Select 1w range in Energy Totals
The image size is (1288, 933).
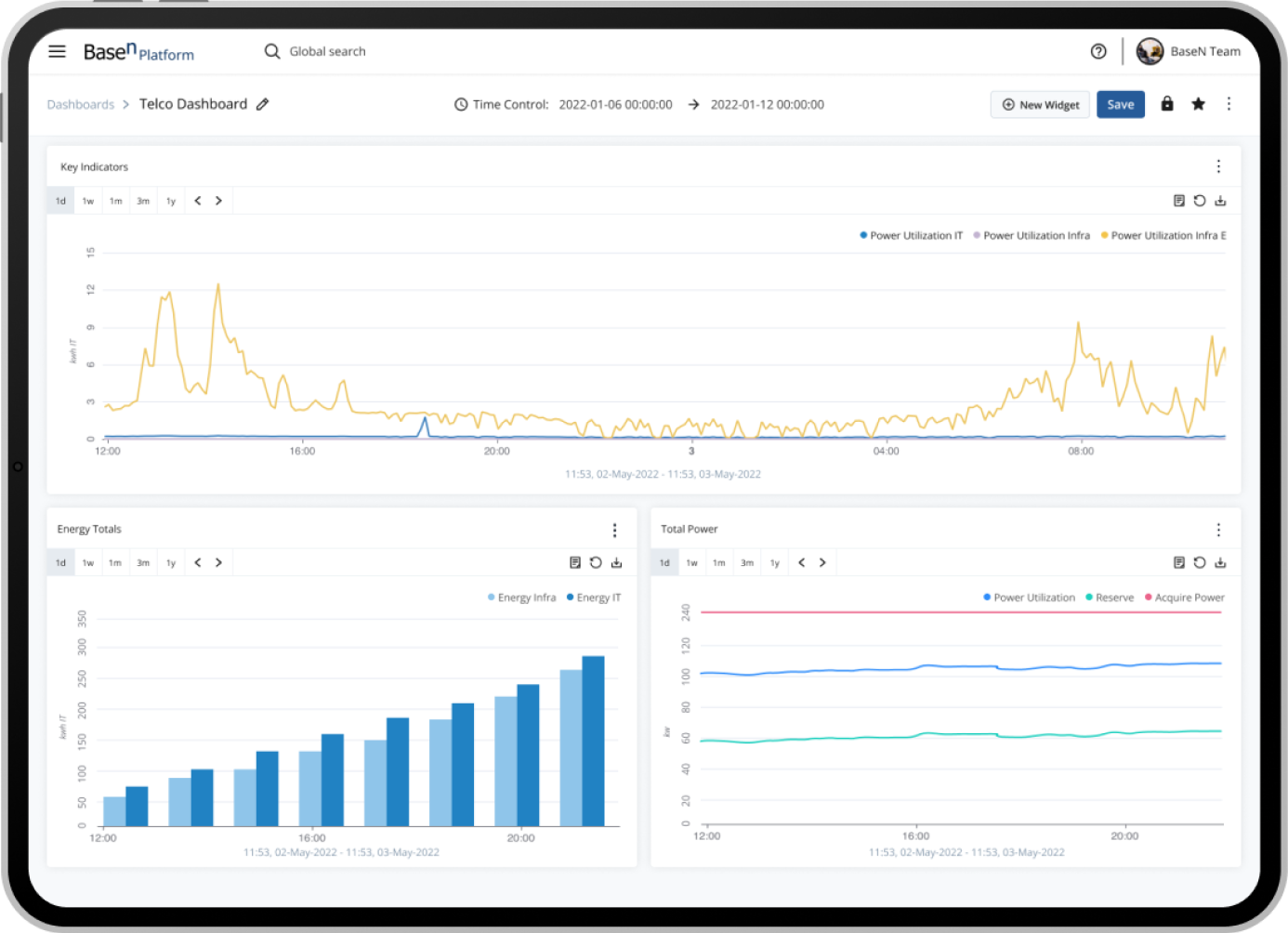88,562
